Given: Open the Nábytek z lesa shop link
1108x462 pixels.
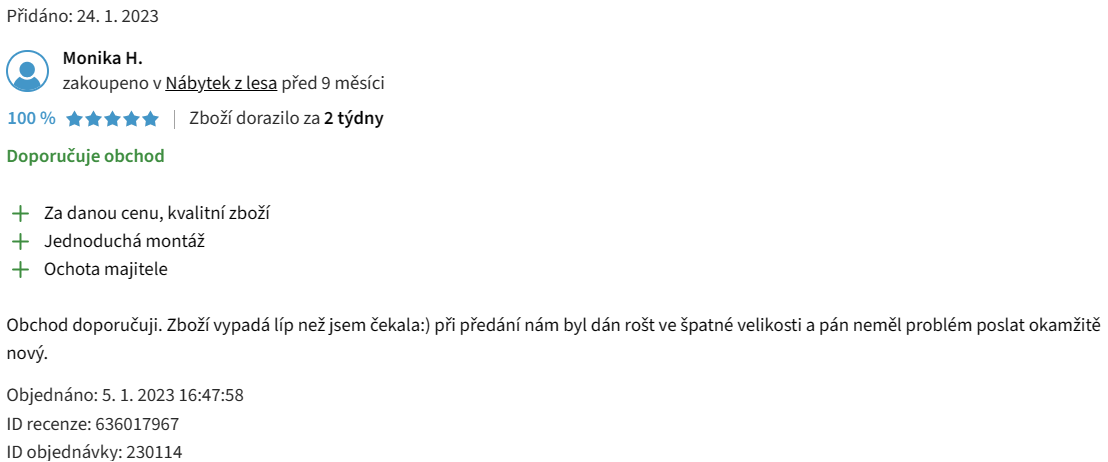Looking at the screenshot, I should coord(221,83).
